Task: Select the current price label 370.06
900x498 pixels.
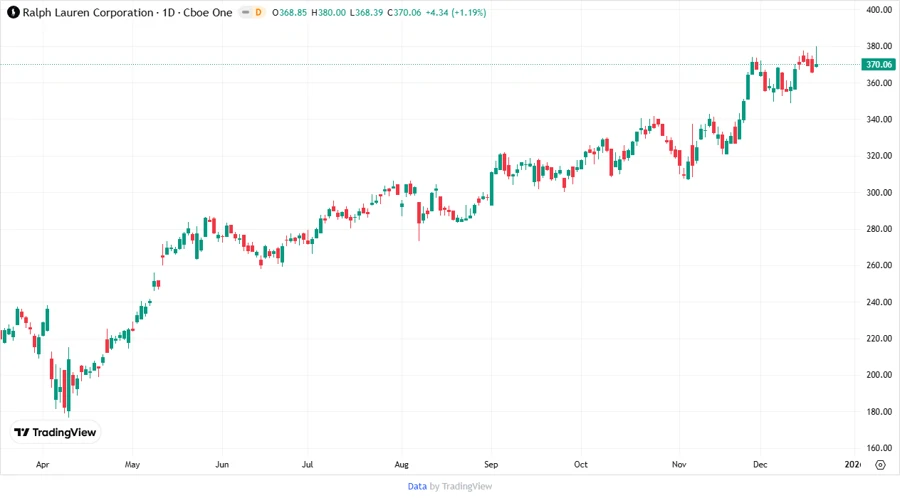Action: tap(879, 64)
